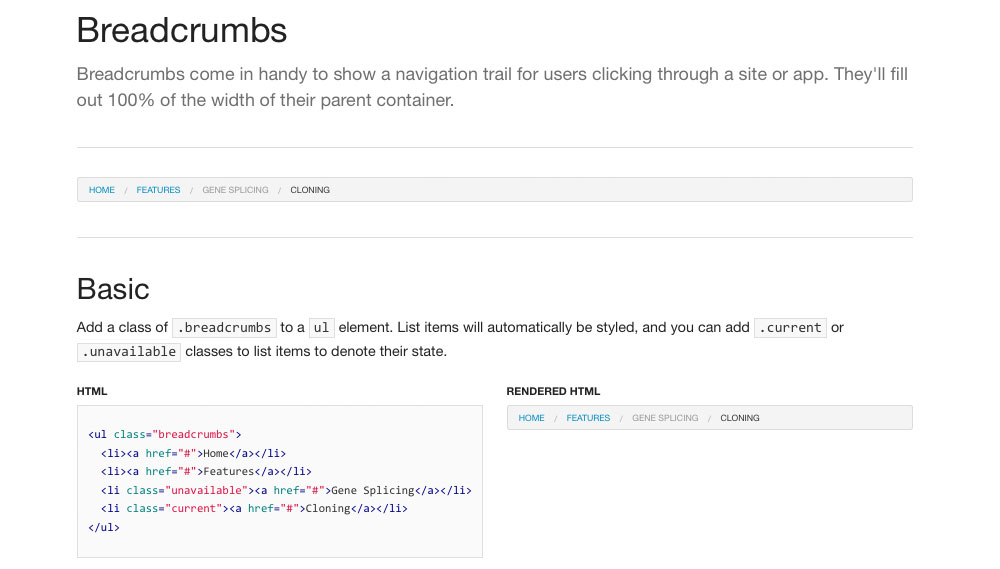1000x569 pixels.
Task: Open FEATURES in the top breadcrumb bar
Action: click(158, 190)
